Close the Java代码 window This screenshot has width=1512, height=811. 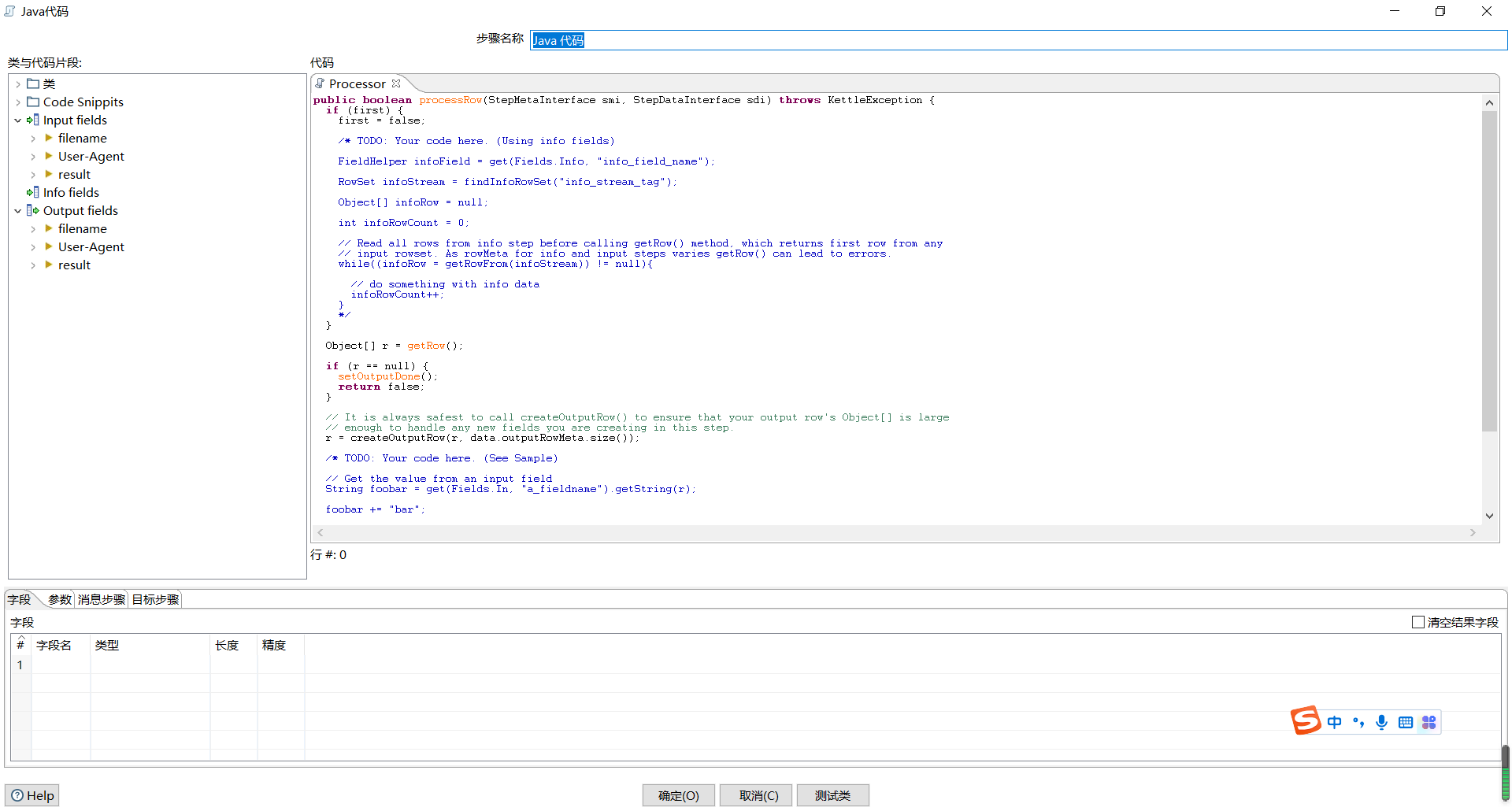pyautogui.click(x=1487, y=11)
